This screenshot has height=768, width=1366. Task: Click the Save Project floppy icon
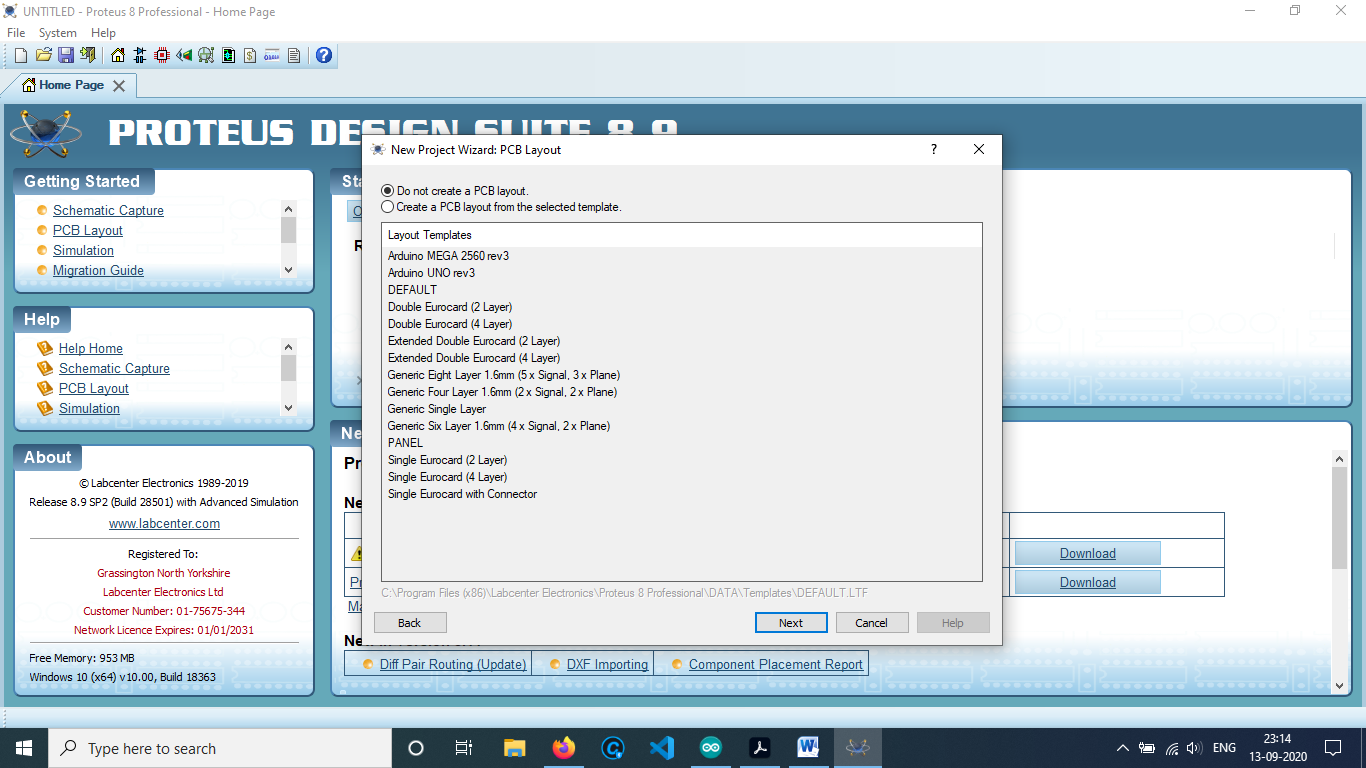pyautogui.click(x=65, y=55)
